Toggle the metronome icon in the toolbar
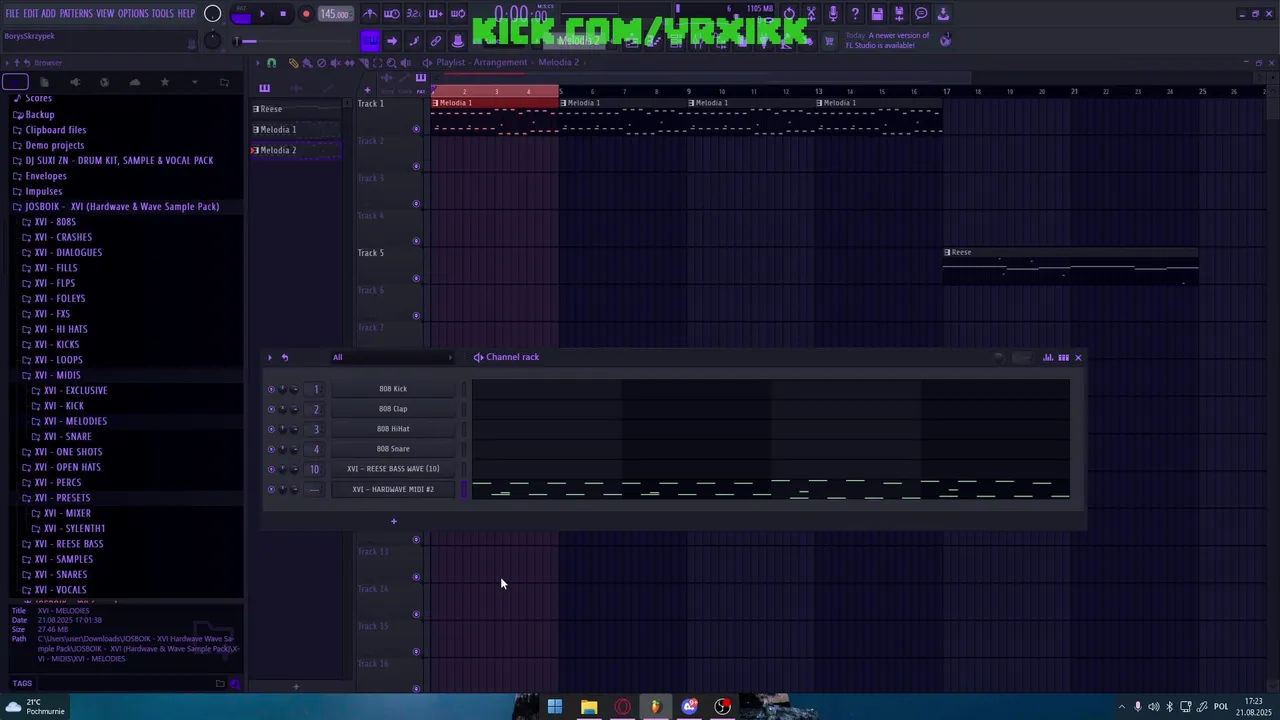Image resolution: width=1280 pixels, height=720 pixels. click(370, 14)
